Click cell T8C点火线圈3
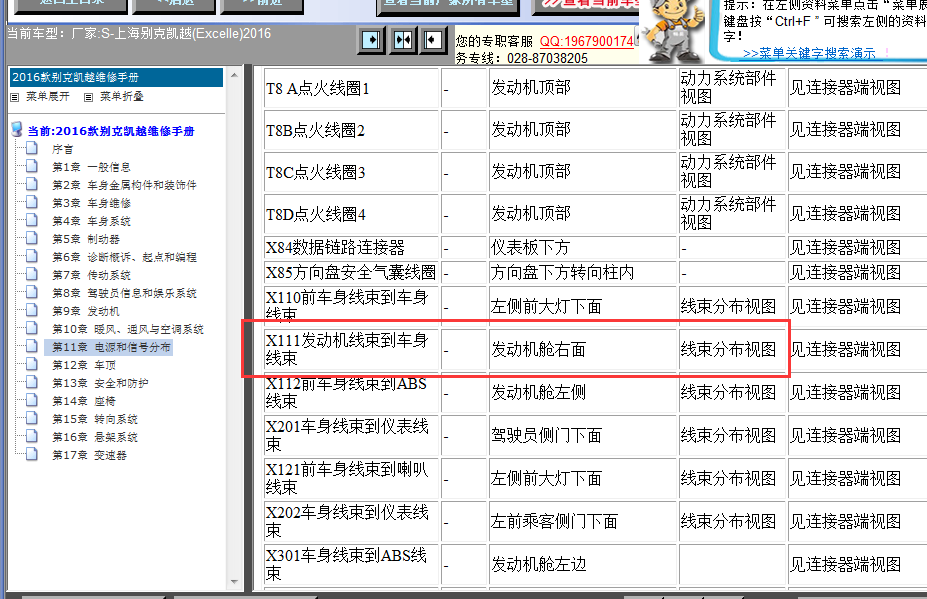 [x=351, y=172]
